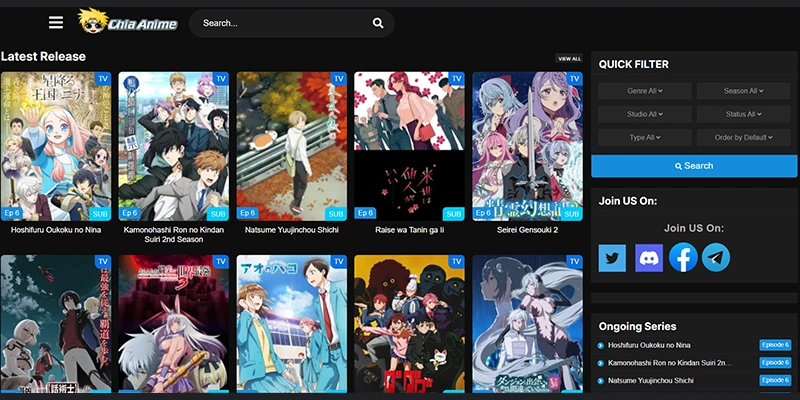Open Kamonohashi Ron no Kindan Suiri 2nd Season title

[x=173, y=235]
